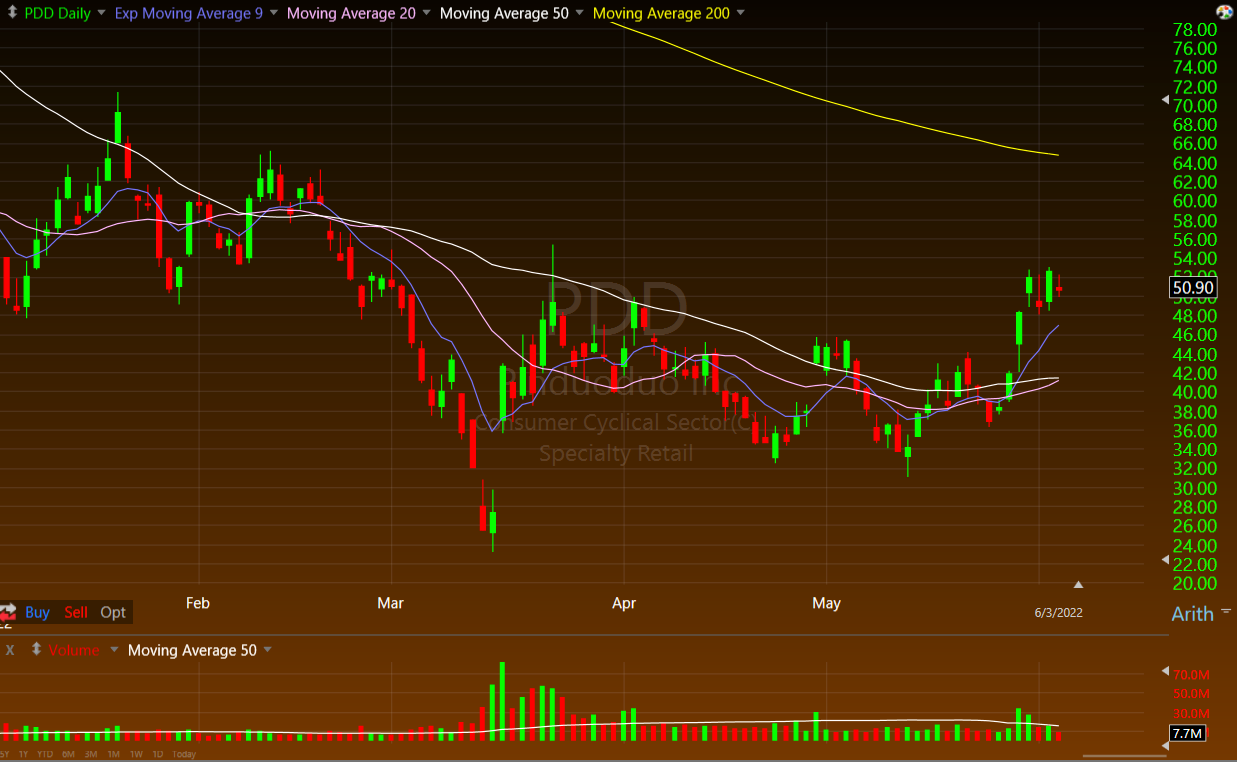Click the Exp Moving Average 9 label

click(188, 13)
